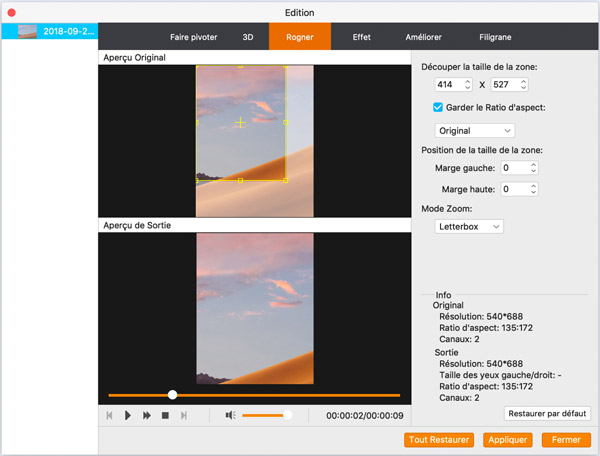
Task: Select the Rogner tab
Action: pos(300,37)
